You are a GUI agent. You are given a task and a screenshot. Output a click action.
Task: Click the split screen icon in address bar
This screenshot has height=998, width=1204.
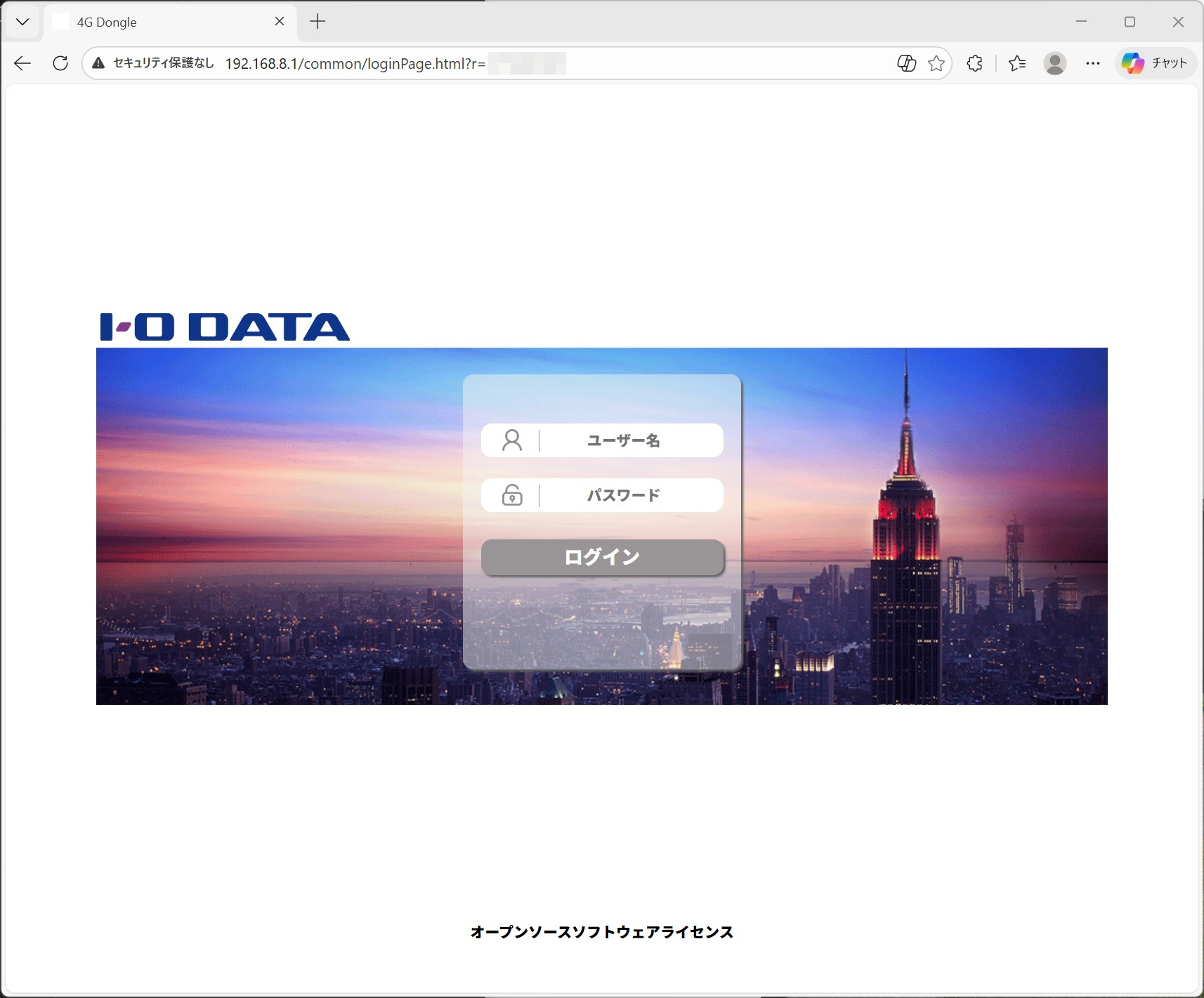click(x=907, y=63)
